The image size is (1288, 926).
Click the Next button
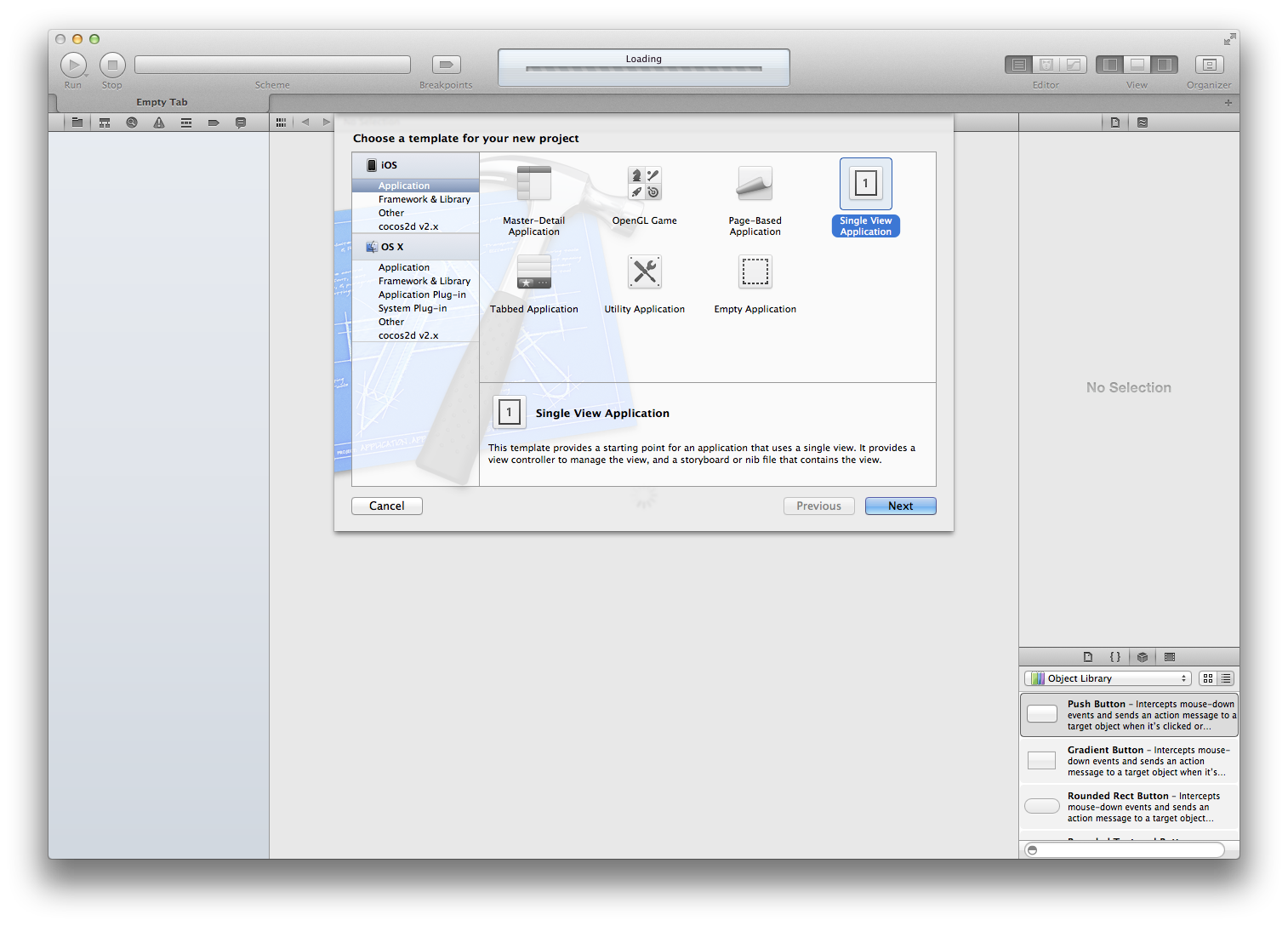click(901, 506)
